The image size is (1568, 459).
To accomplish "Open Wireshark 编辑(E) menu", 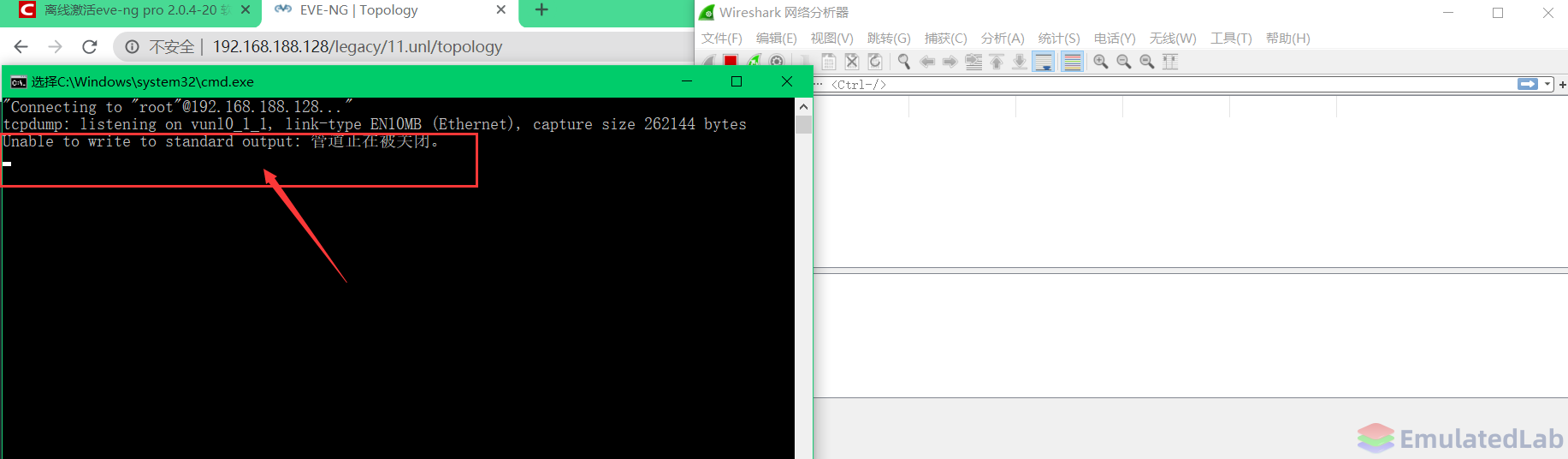I will (777, 39).
